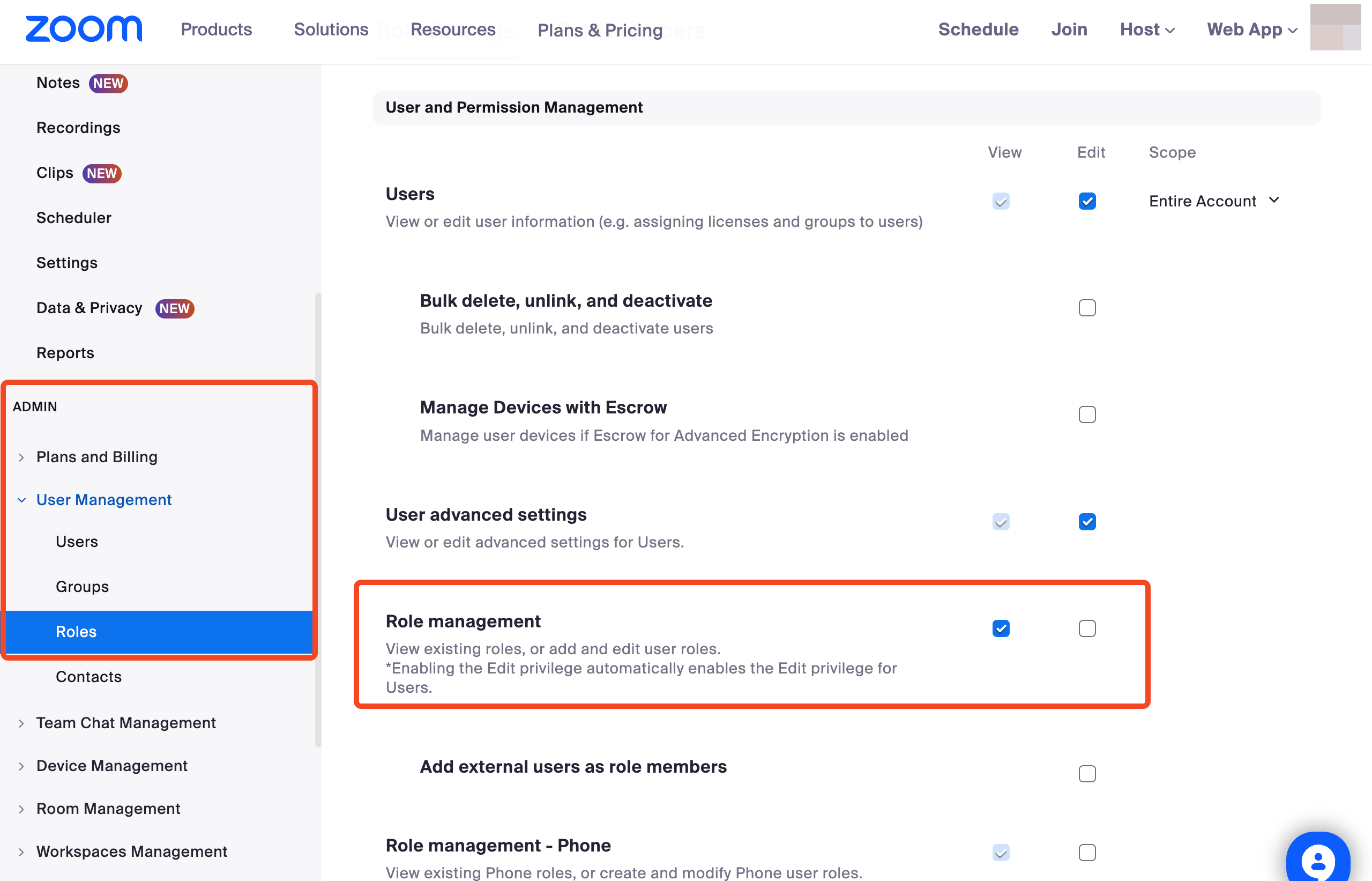The height and width of the screenshot is (881, 1372).
Task: Enable Role management - Phone Edit checkbox
Action: pos(1087,853)
